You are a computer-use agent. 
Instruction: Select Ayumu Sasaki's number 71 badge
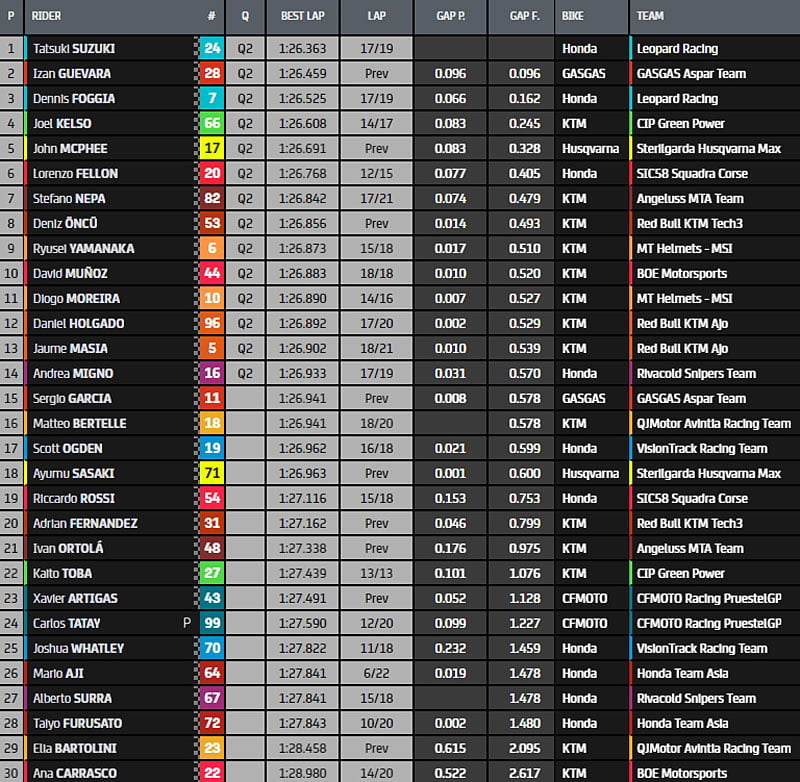point(212,473)
